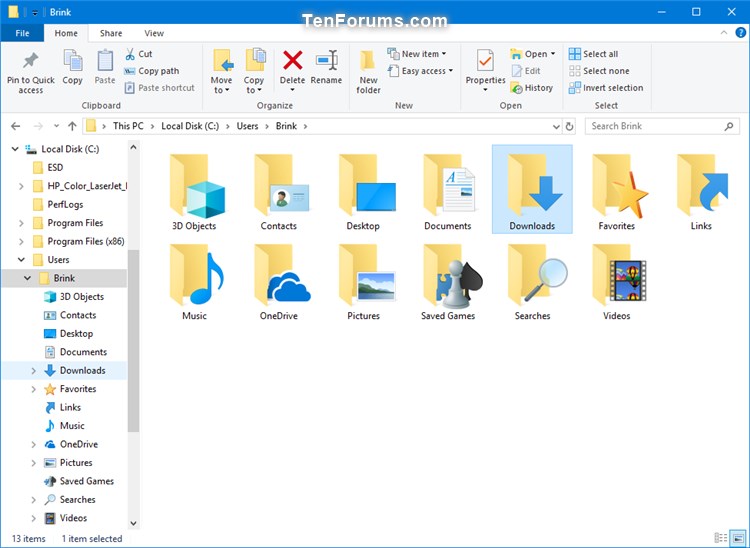
Task: Click History in Open group
Action: (x=531, y=88)
